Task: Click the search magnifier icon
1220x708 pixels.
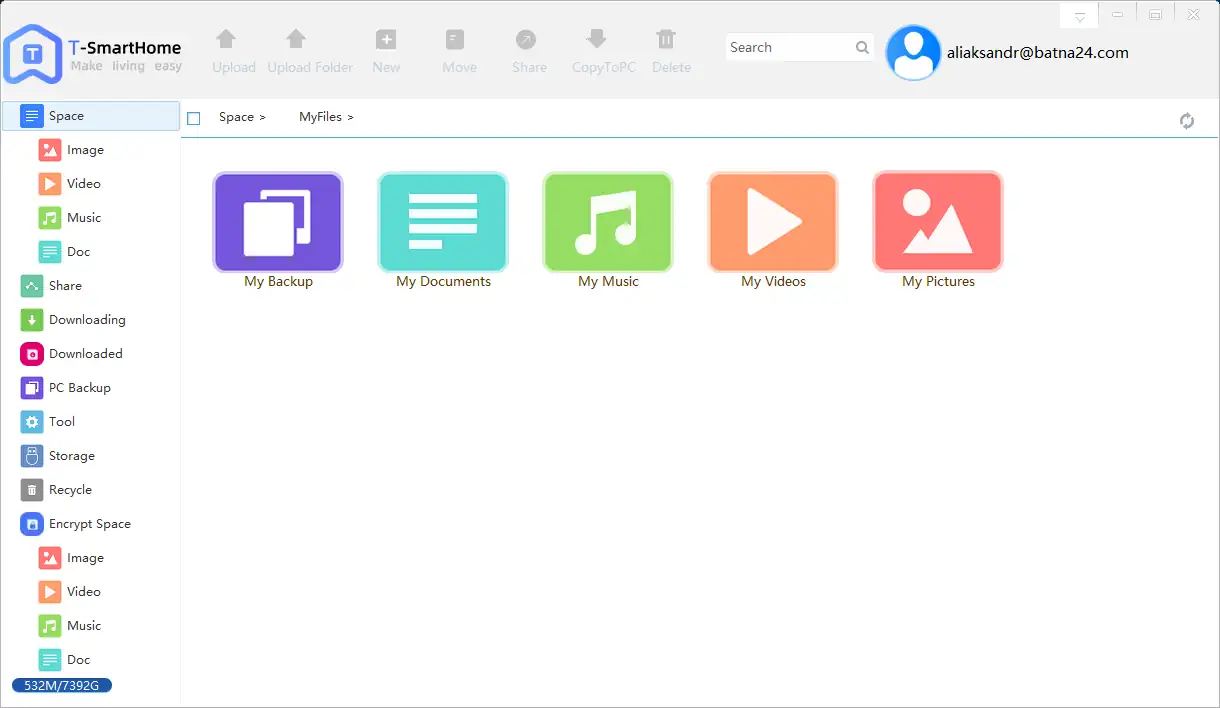Action: tap(862, 48)
